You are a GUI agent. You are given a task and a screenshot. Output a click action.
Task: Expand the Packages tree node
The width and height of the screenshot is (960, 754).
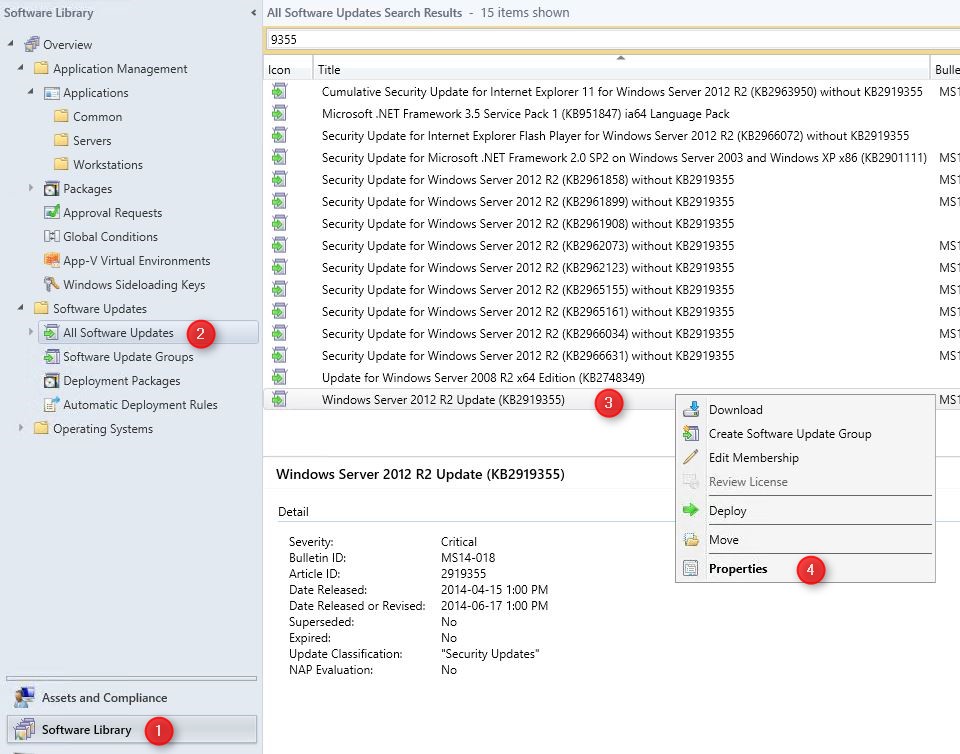tap(31, 188)
